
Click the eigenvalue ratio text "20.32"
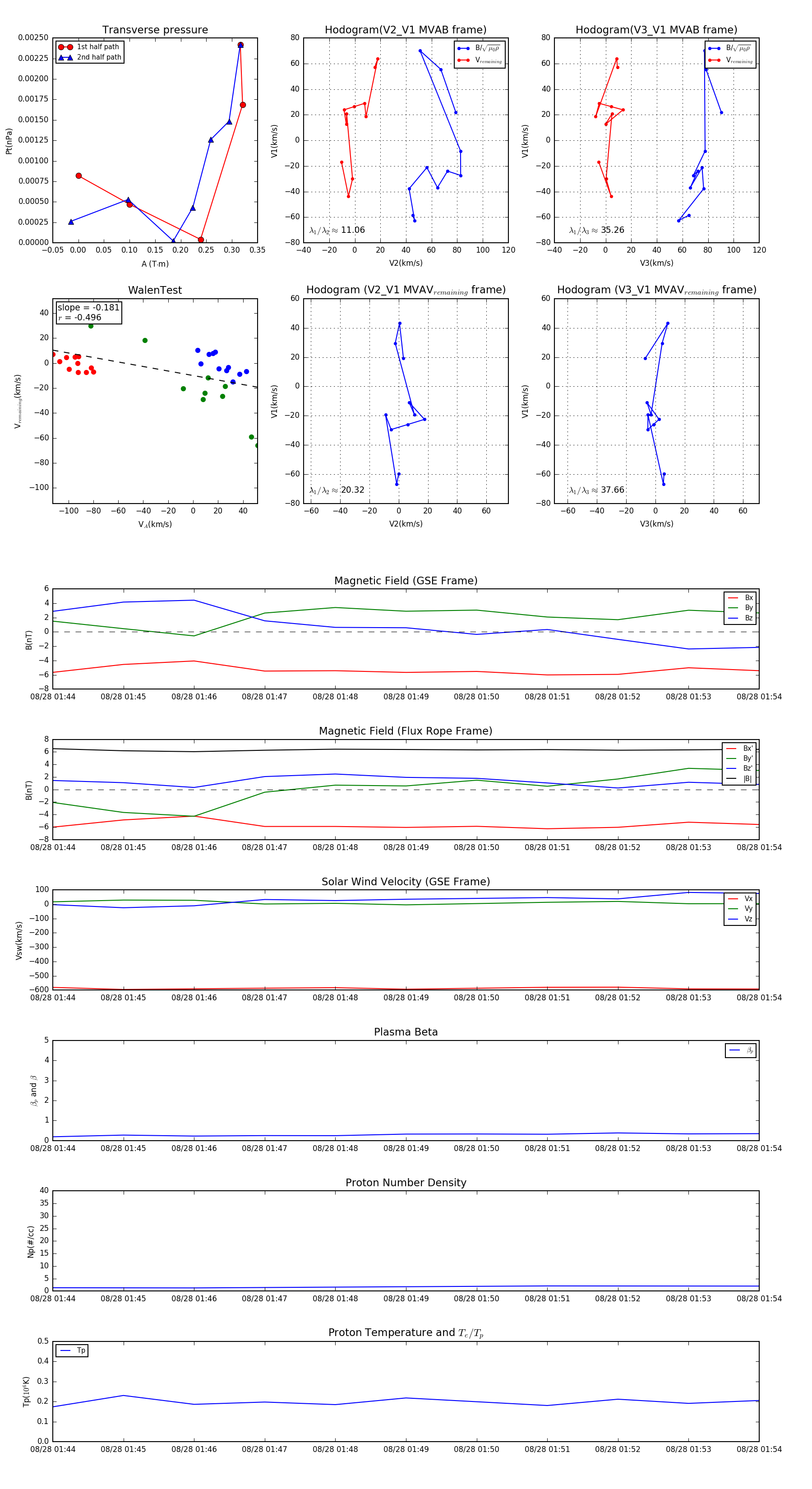(352, 490)
